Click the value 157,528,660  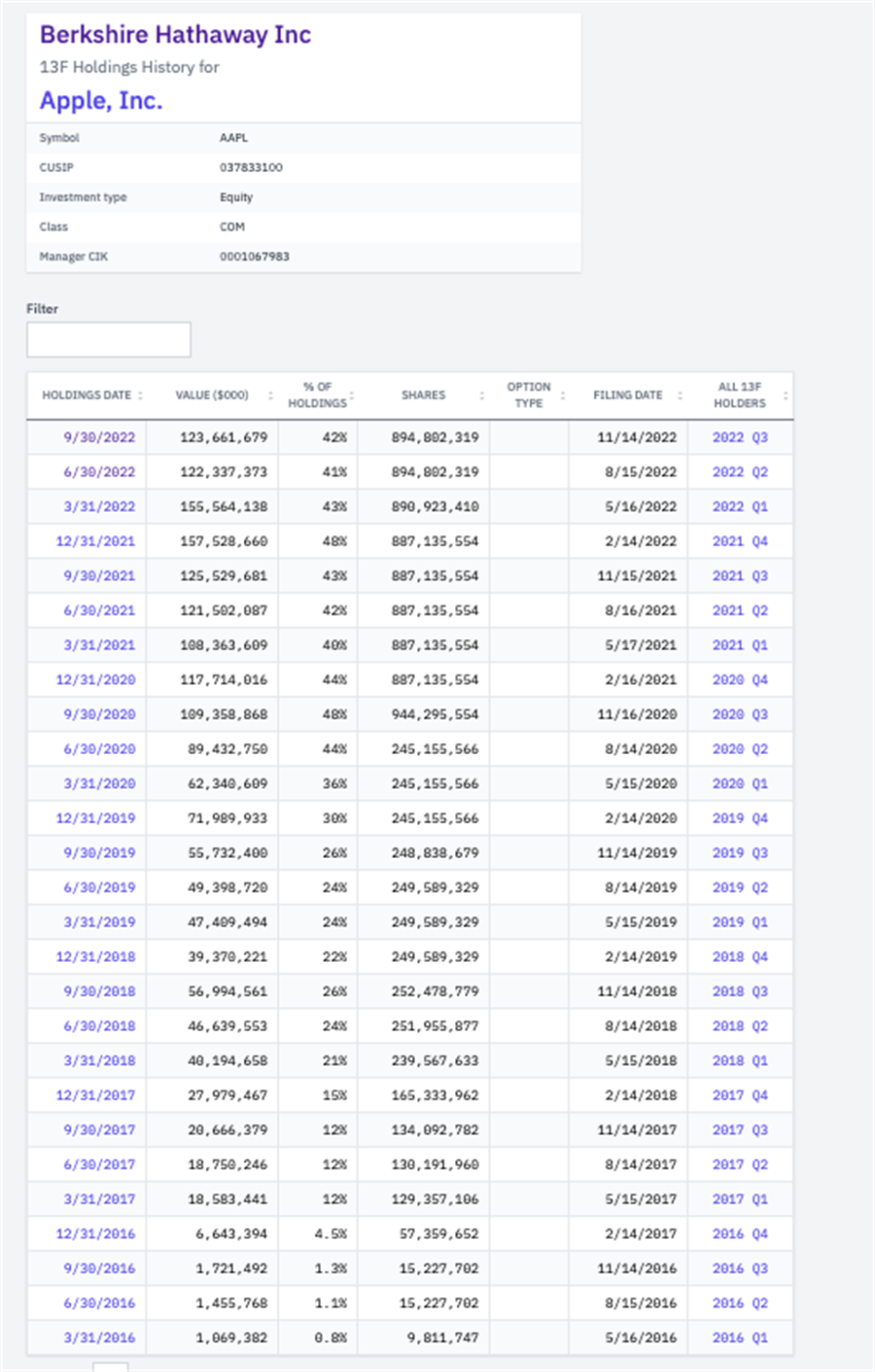[224, 541]
